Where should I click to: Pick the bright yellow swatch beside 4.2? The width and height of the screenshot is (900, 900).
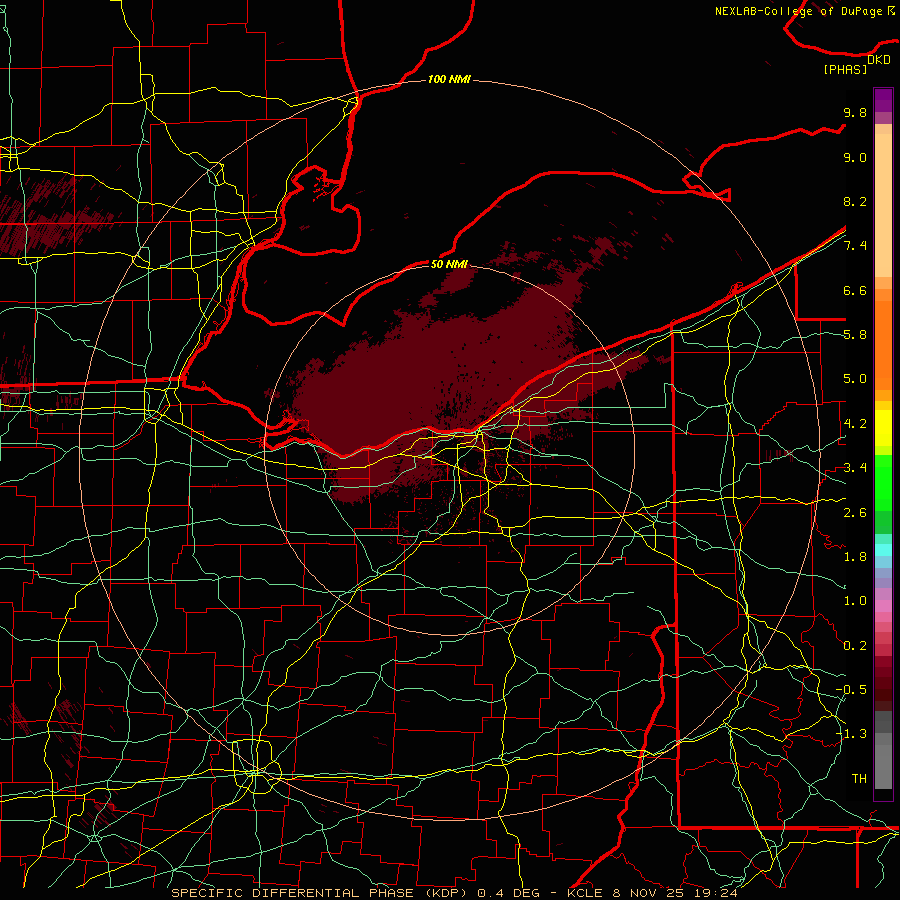883,428
